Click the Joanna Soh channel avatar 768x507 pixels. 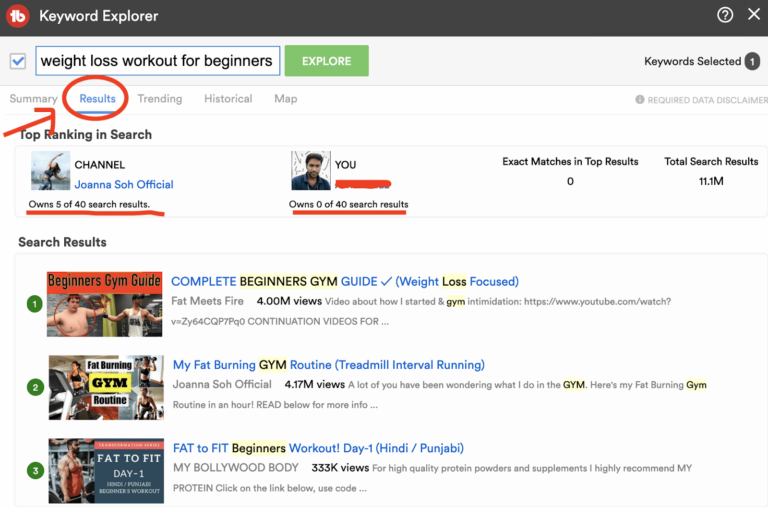pos(50,170)
